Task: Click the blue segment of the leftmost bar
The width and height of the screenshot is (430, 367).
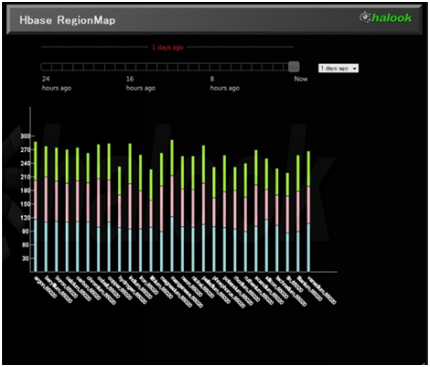Action: tap(35, 246)
